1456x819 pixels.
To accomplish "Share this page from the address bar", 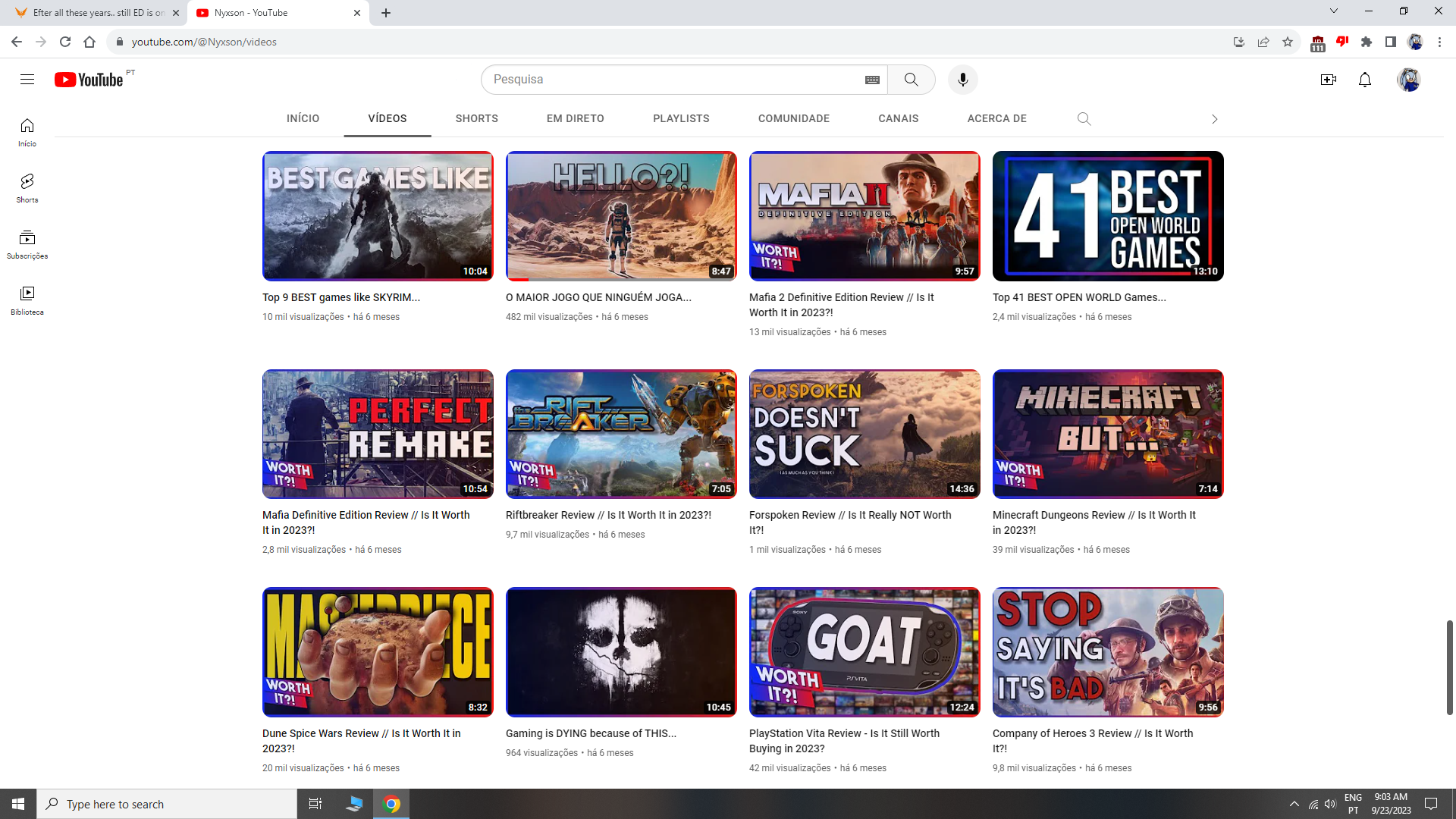I will coord(1263,42).
